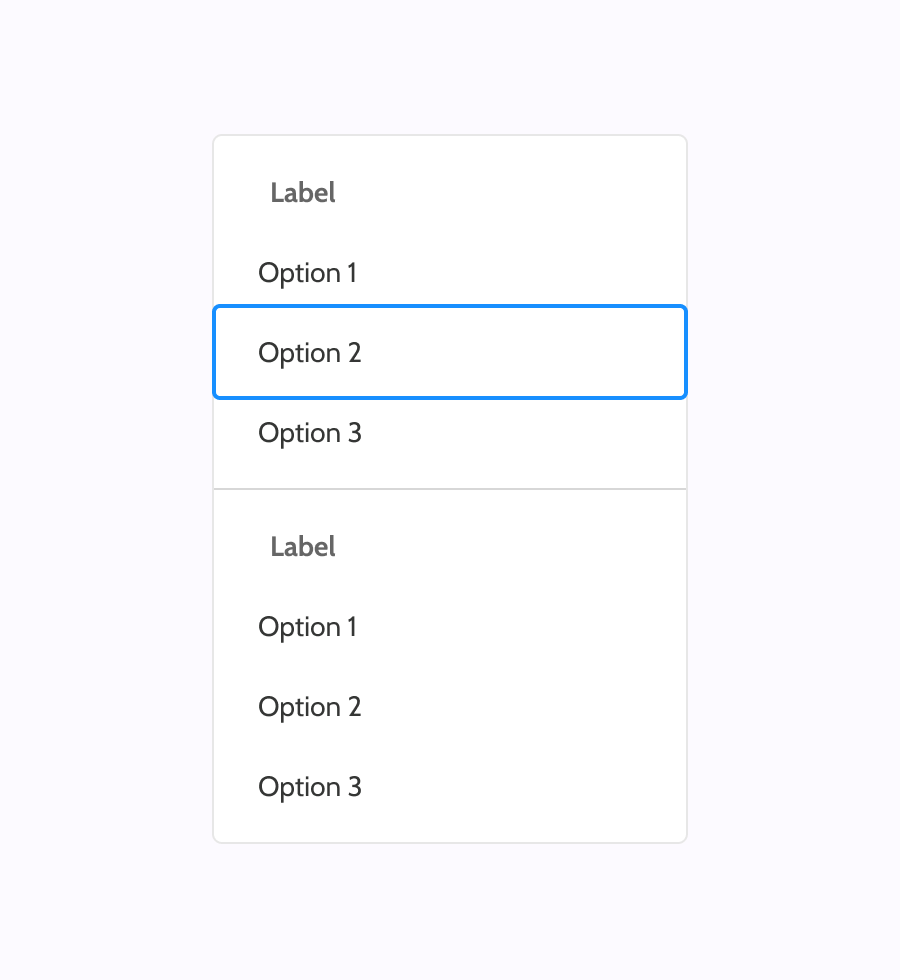The image size is (900, 980).
Task: Click the blue-outlined Option 2 item
Action: point(310,353)
